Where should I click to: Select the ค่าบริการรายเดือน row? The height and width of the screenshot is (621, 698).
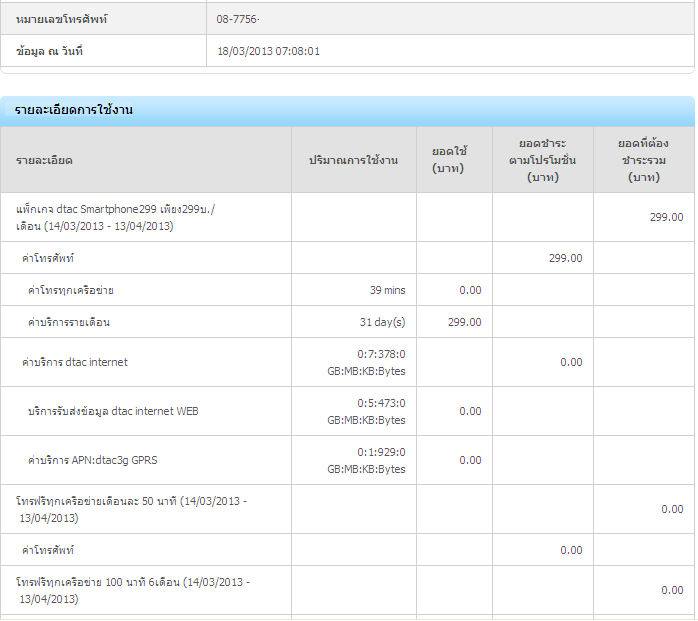69,322
